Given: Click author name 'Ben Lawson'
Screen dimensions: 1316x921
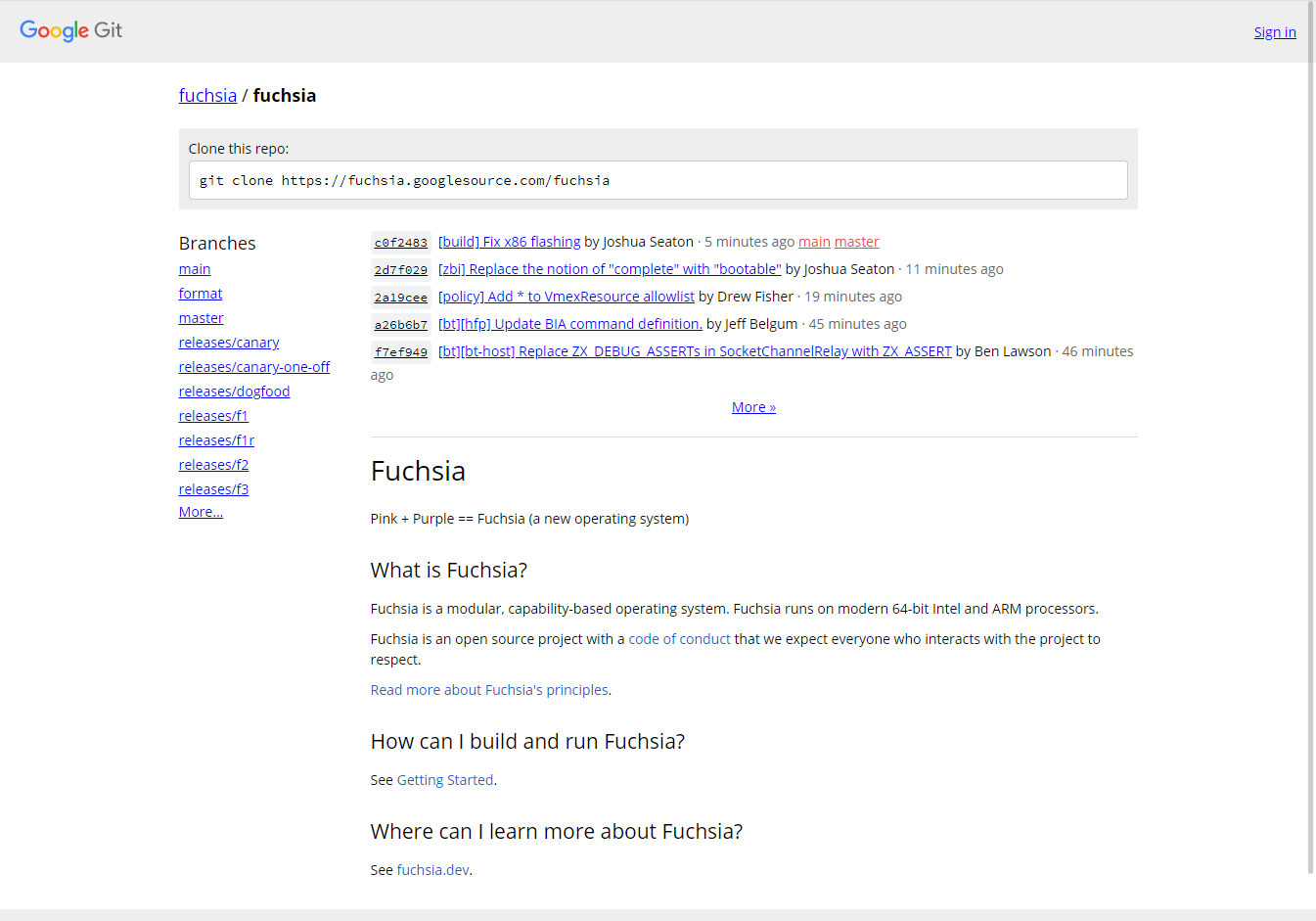Looking at the screenshot, I should pos(1013,351).
